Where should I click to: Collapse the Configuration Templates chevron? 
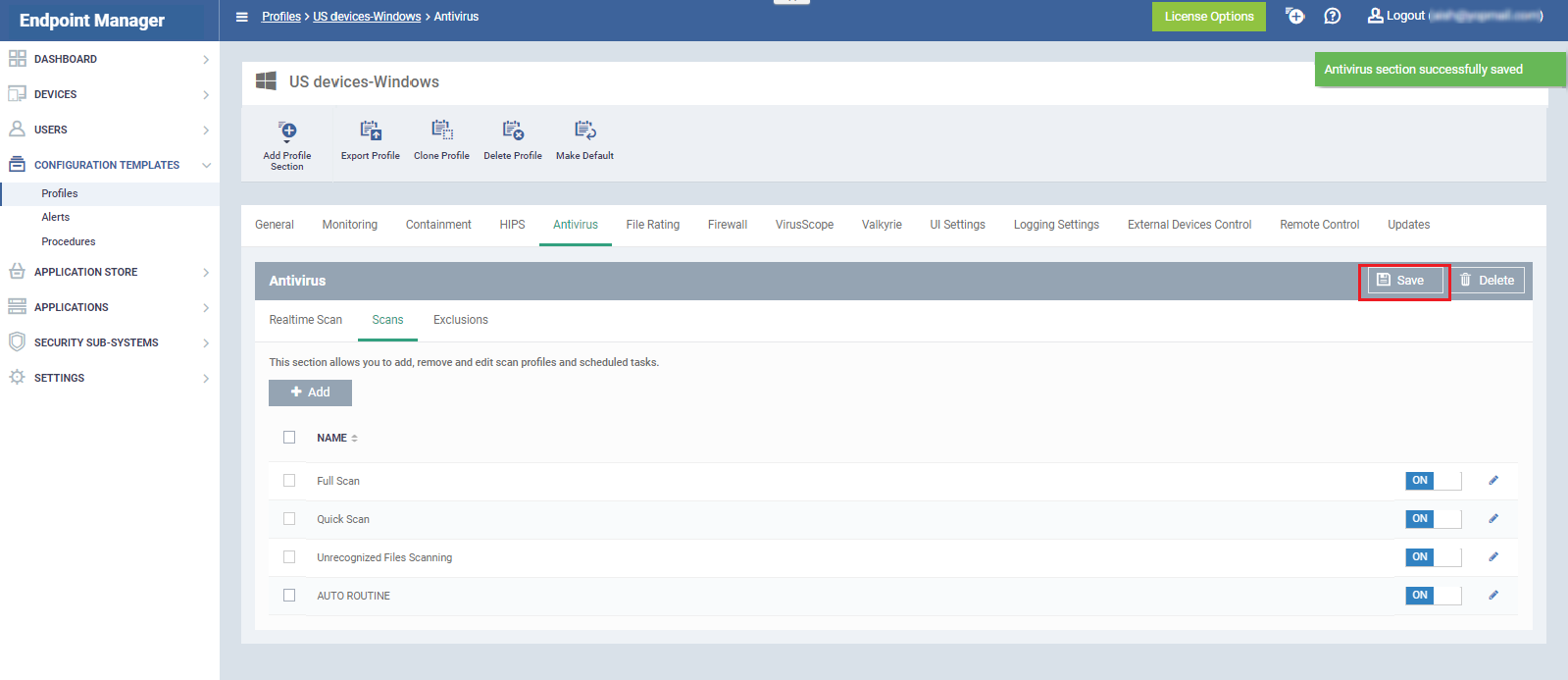pyautogui.click(x=206, y=166)
